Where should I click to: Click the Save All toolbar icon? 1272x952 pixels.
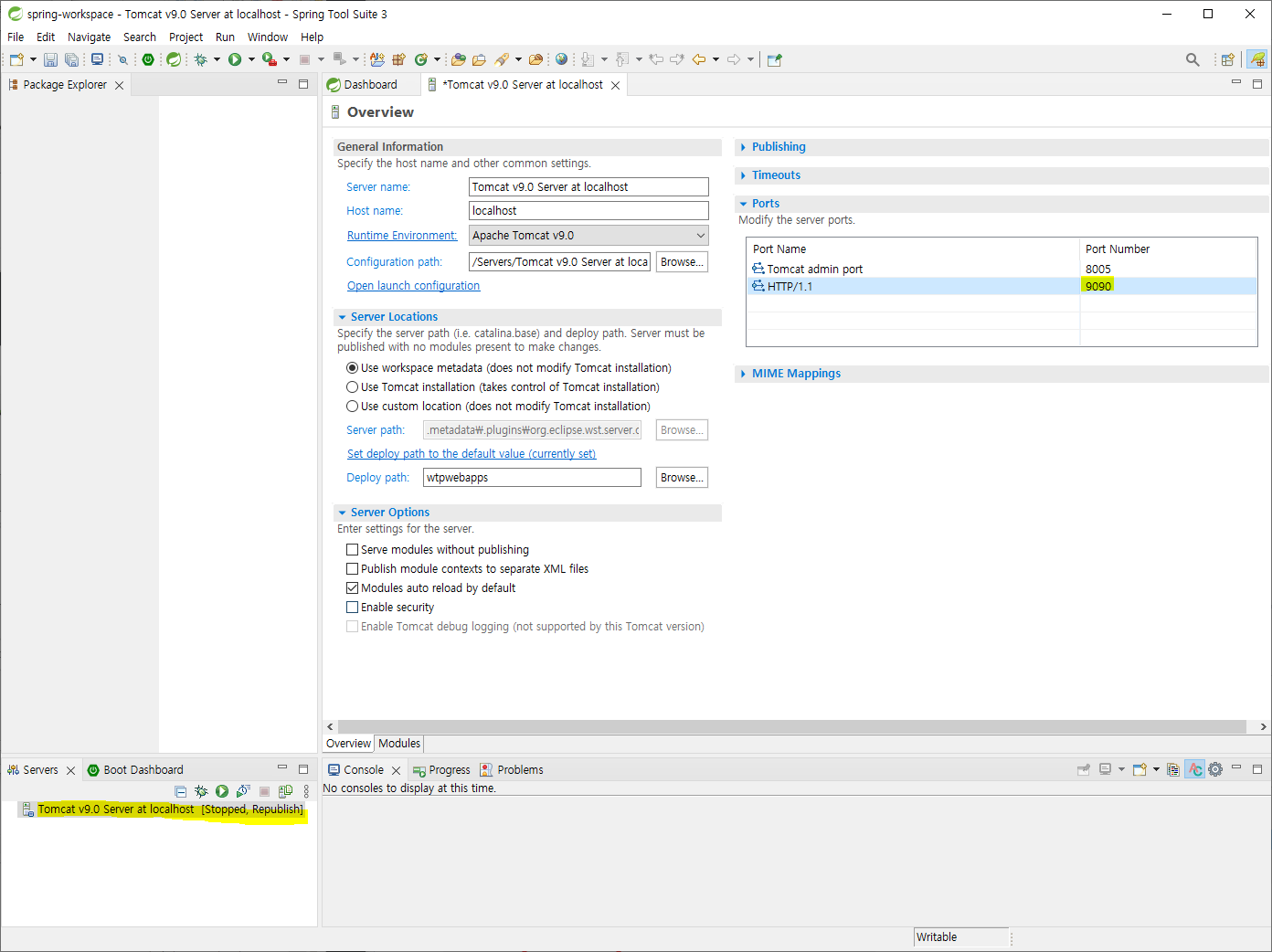71,59
